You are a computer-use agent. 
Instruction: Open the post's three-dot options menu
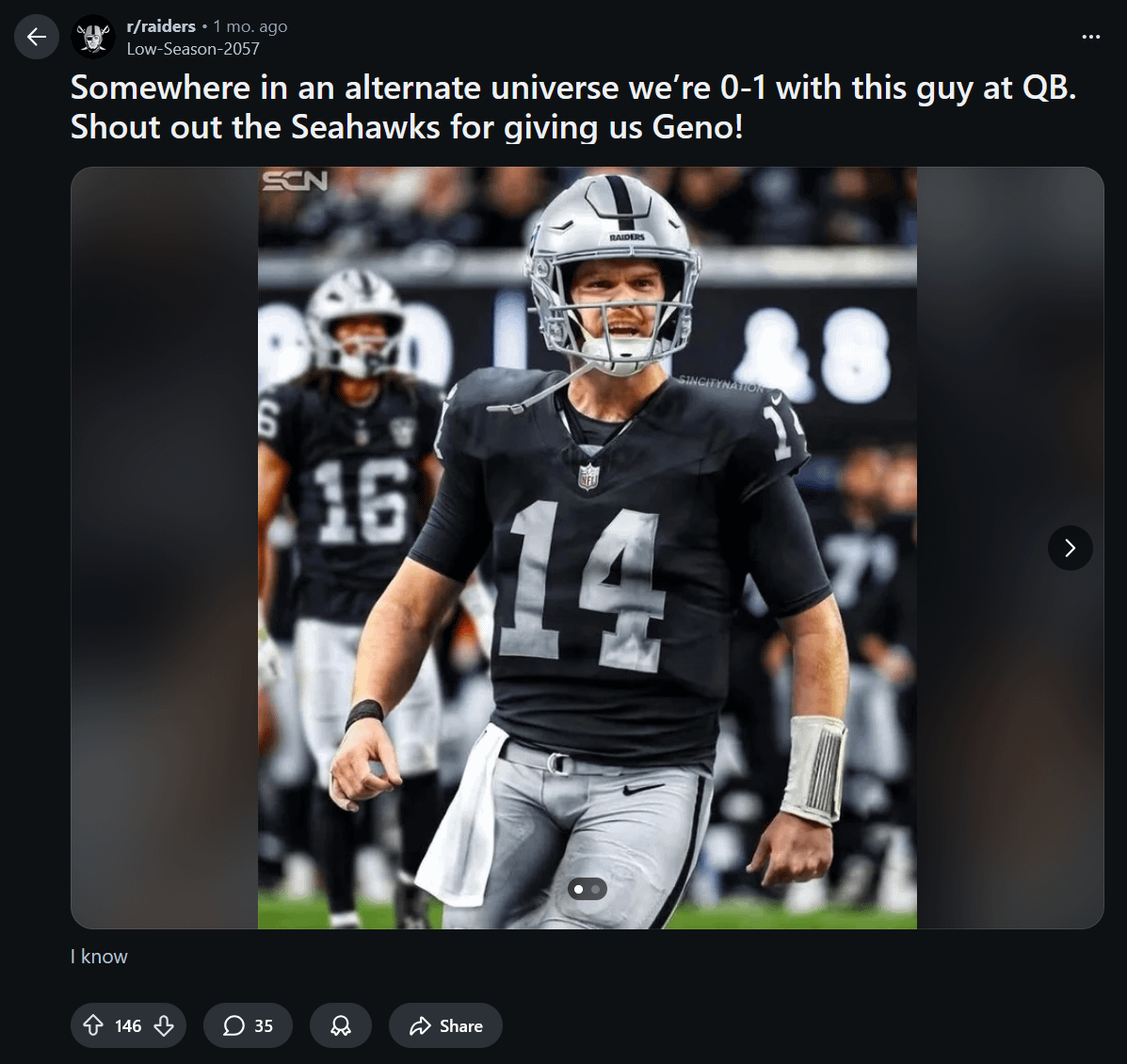[1090, 37]
